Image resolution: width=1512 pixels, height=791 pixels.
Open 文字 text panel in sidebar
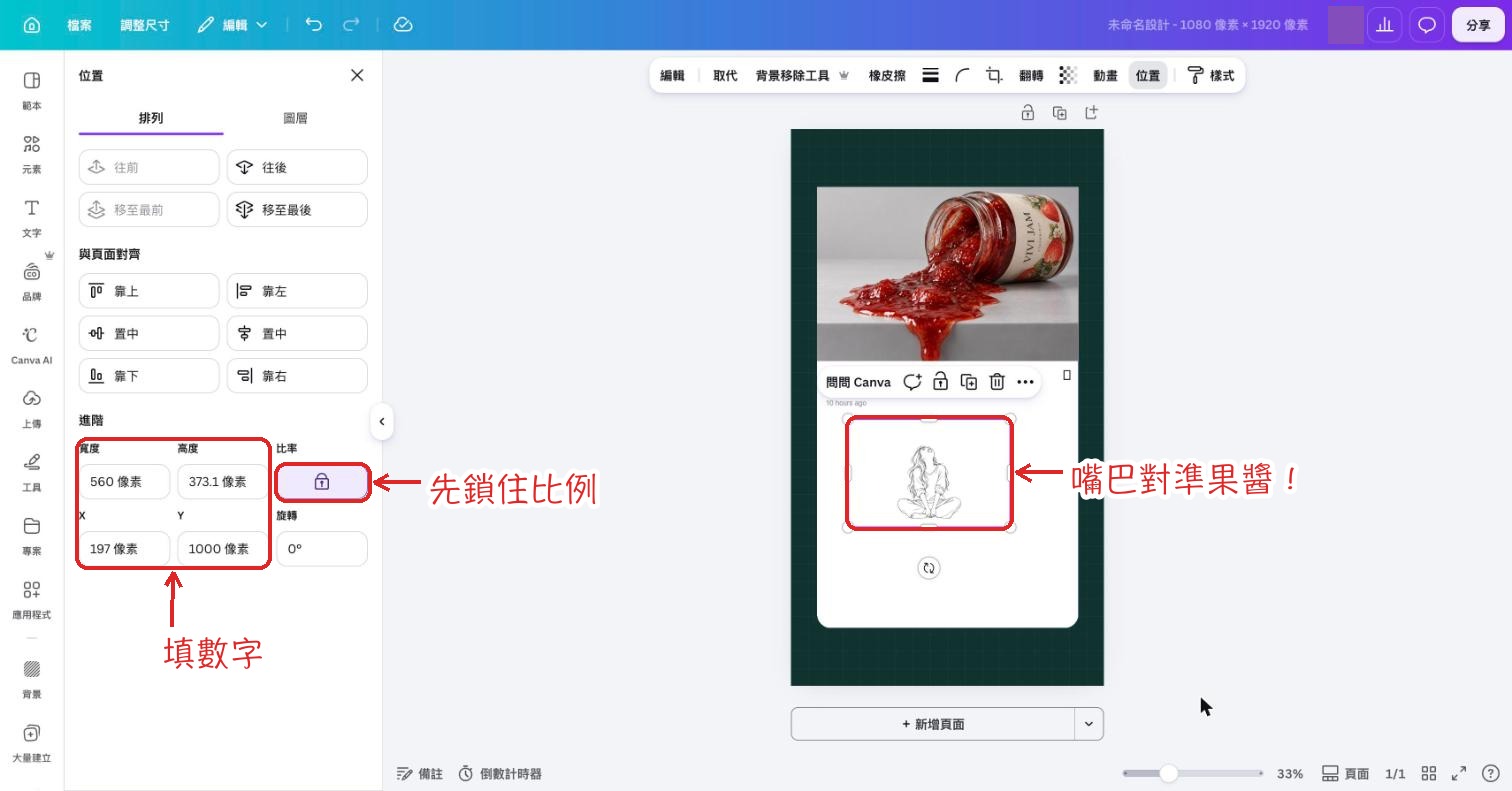point(32,217)
